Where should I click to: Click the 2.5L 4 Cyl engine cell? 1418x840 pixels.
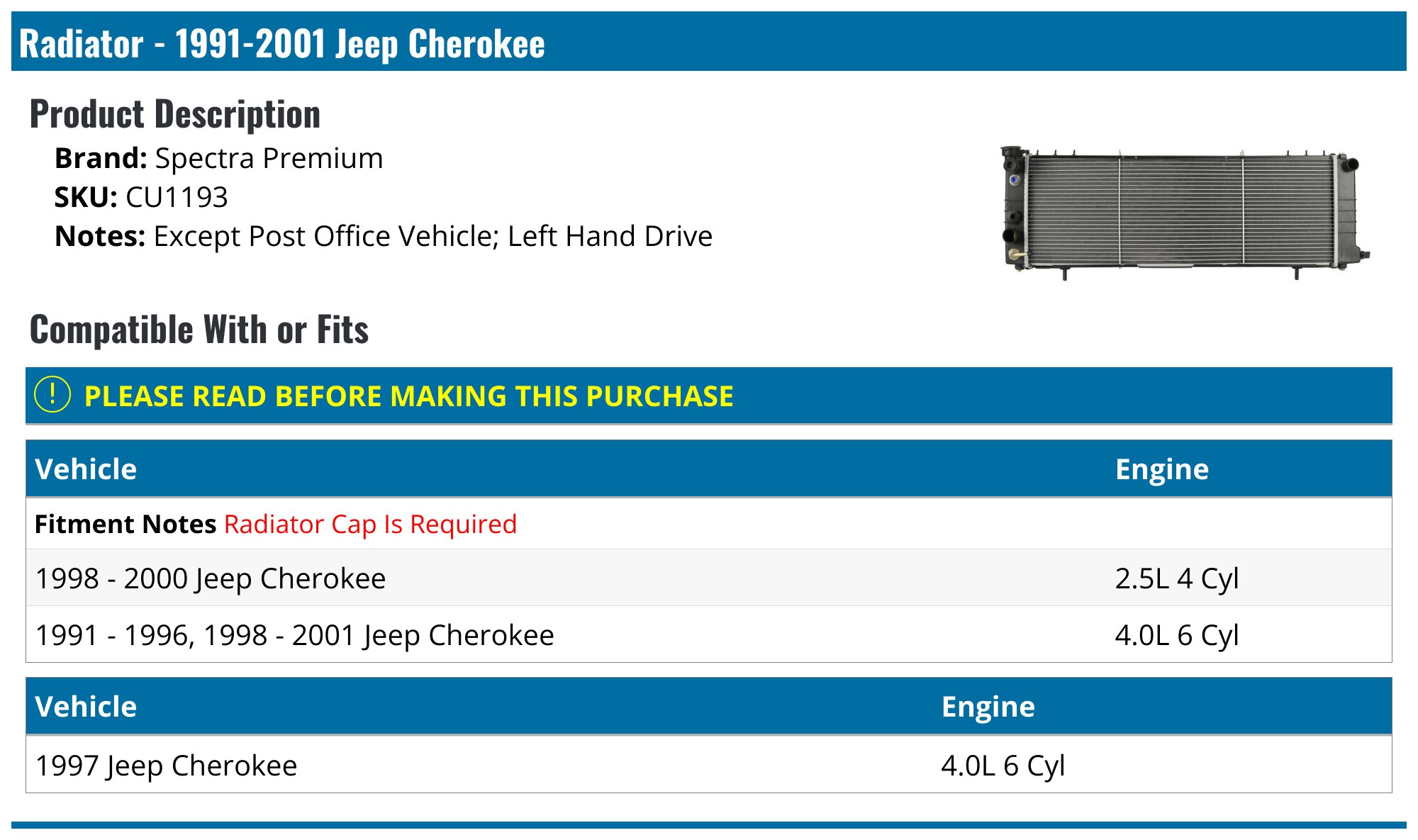coord(1177,578)
